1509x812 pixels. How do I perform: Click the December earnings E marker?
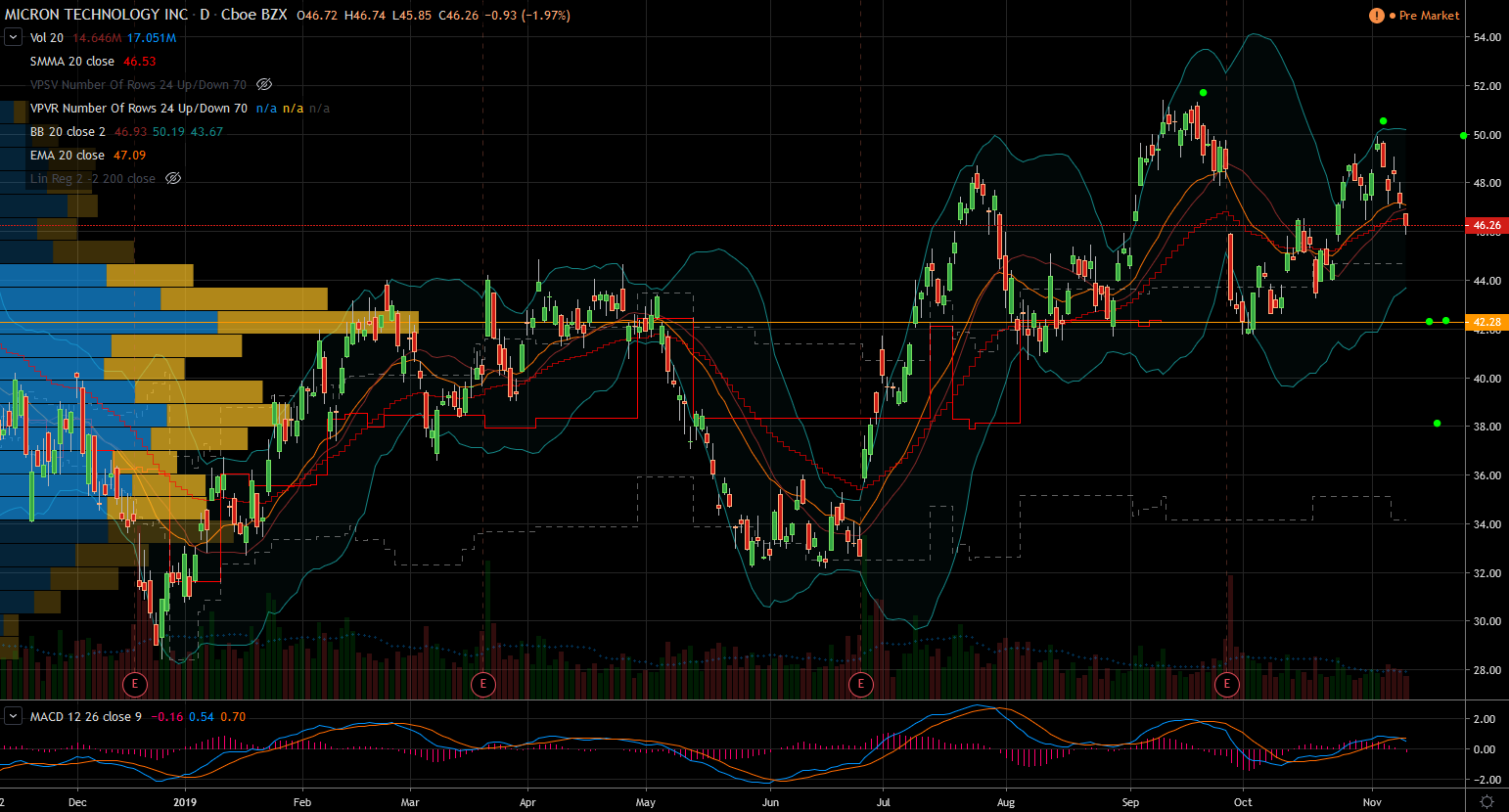[135, 684]
